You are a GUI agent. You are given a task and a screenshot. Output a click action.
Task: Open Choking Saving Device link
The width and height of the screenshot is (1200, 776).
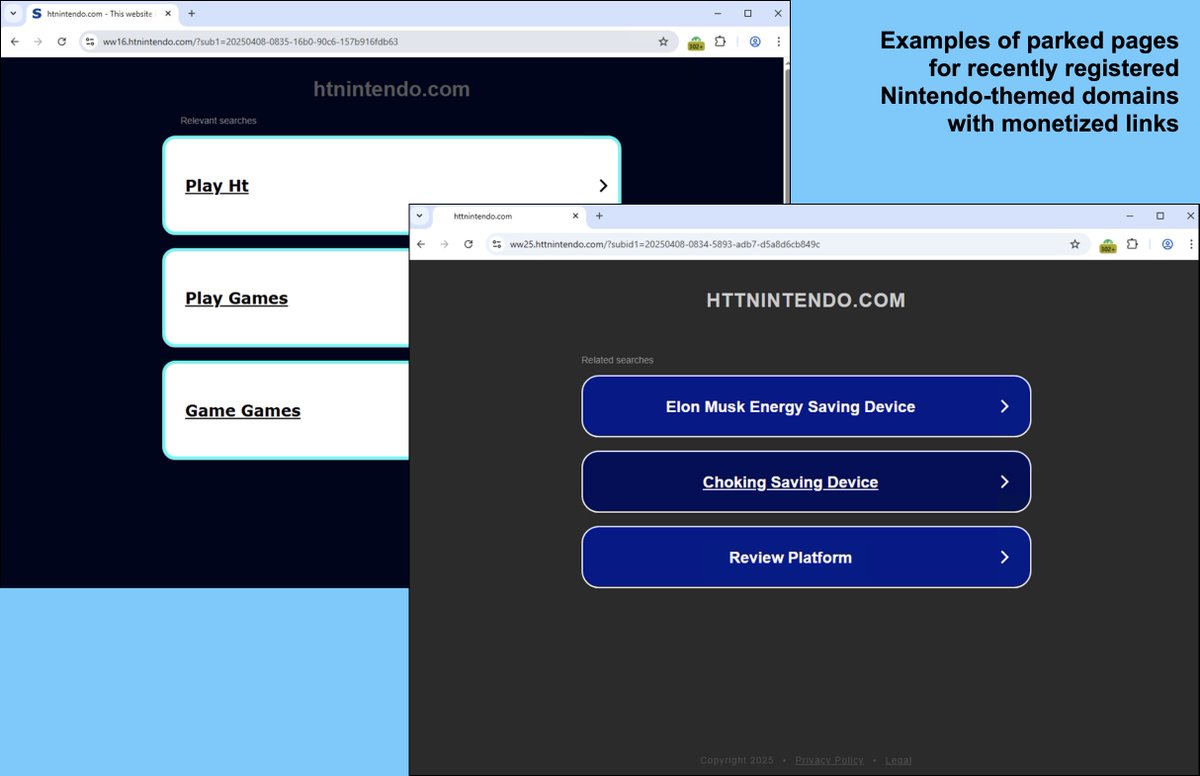(790, 482)
